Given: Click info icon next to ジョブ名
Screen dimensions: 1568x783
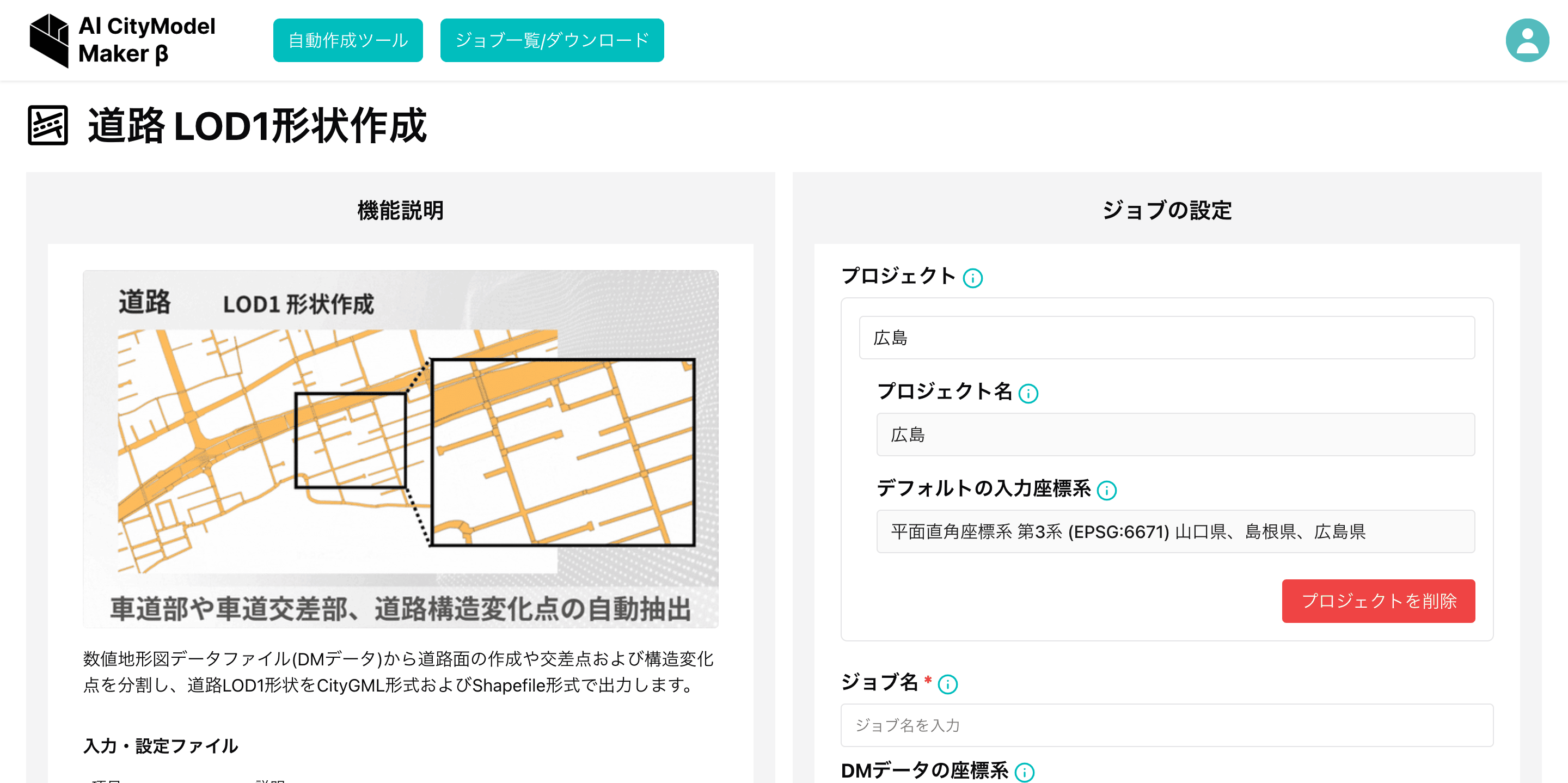Looking at the screenshot, I should pos(947,684).
